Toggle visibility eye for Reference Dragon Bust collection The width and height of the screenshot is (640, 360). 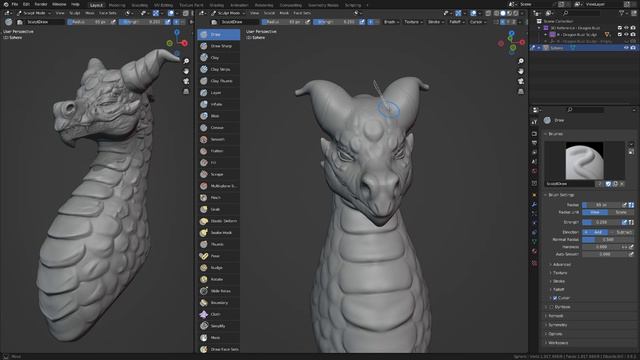626,28
